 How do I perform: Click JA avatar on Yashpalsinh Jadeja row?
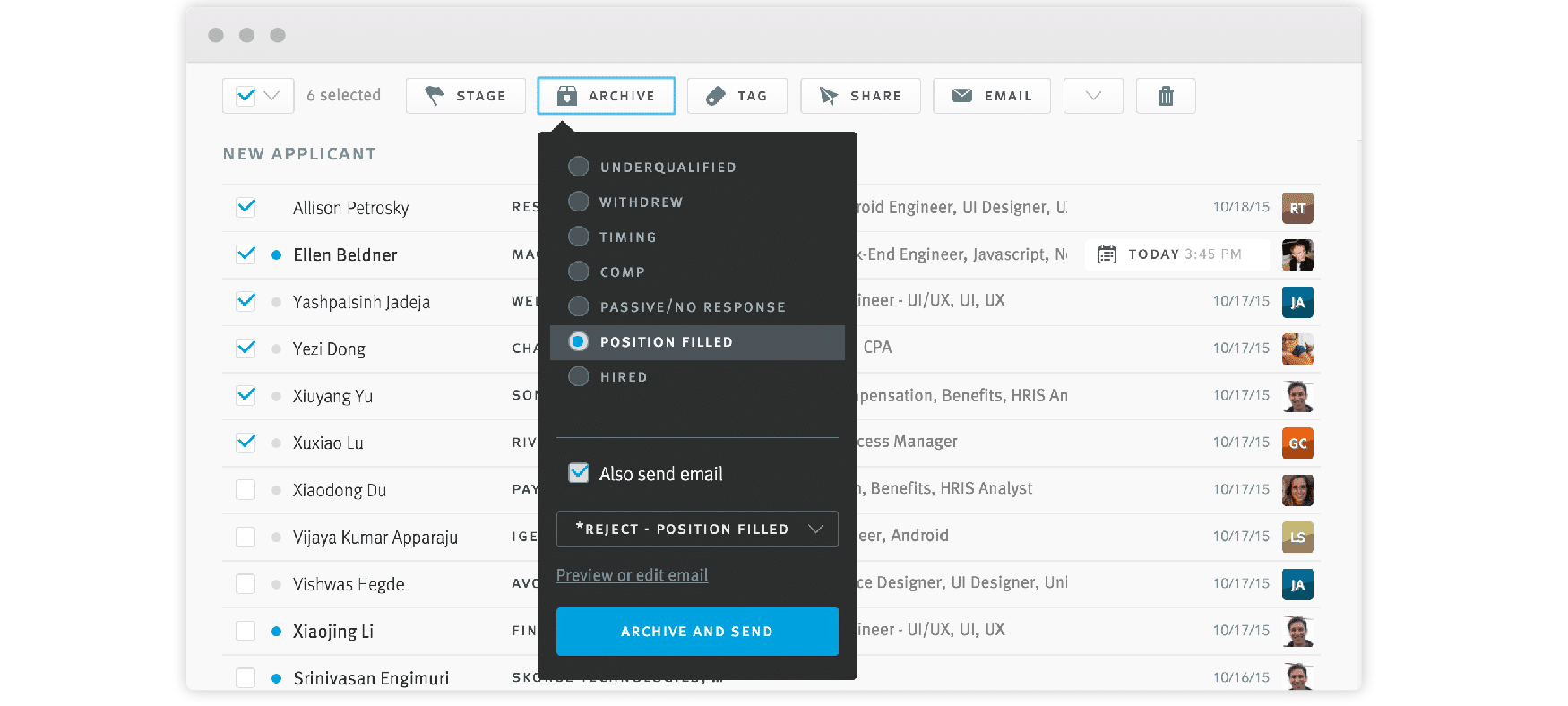pyautogui.click(x=1297, y=302)
